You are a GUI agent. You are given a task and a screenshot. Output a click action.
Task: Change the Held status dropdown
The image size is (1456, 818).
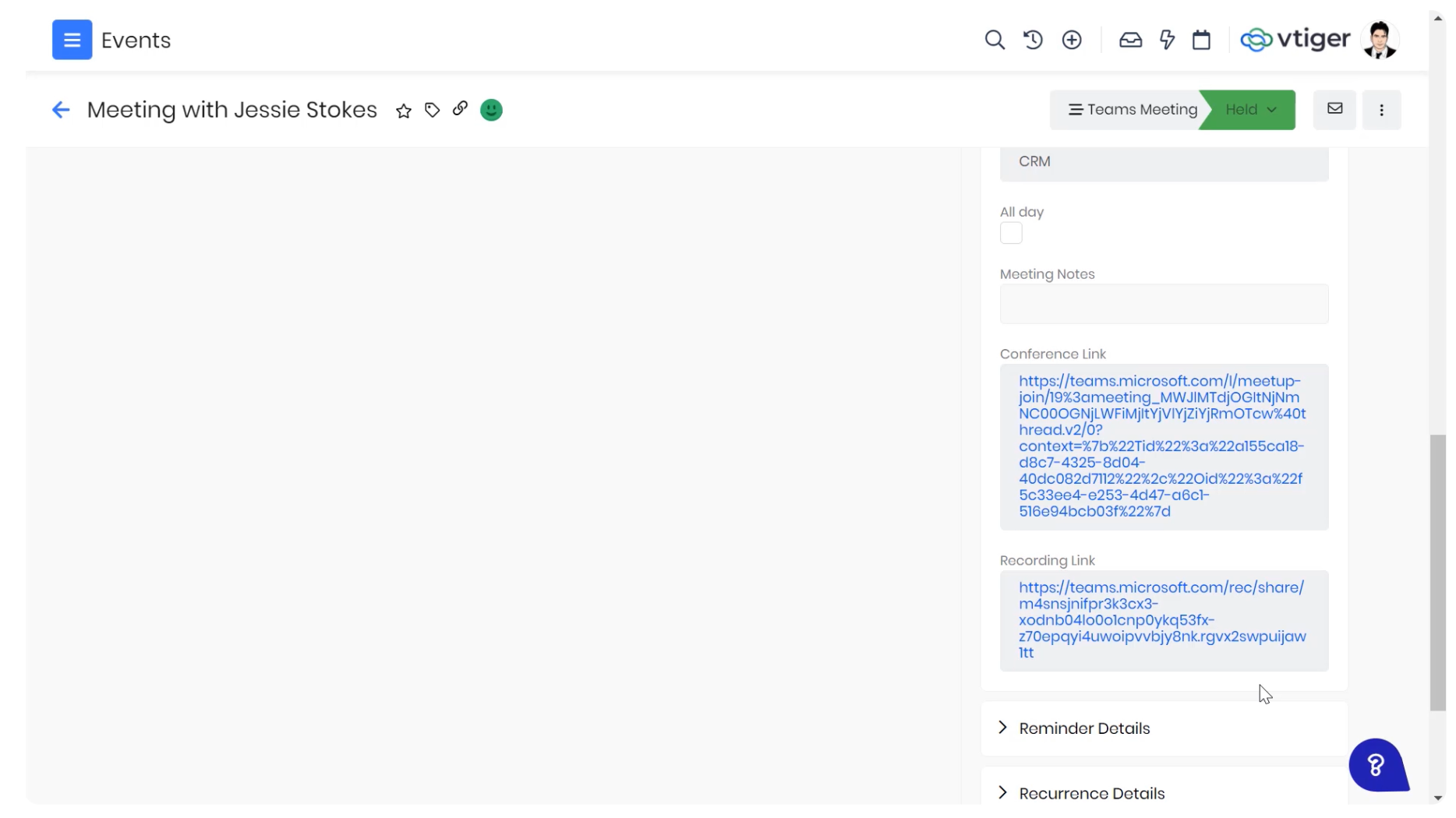(x=1250, y=110)
